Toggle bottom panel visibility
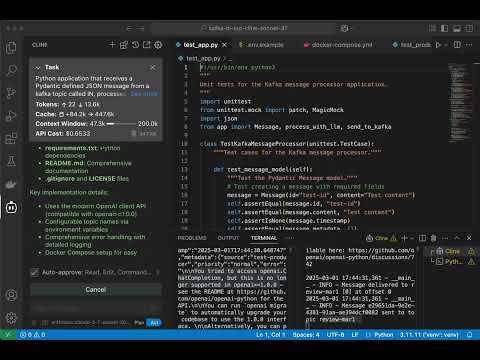480x360 pixels. [457, 28]
